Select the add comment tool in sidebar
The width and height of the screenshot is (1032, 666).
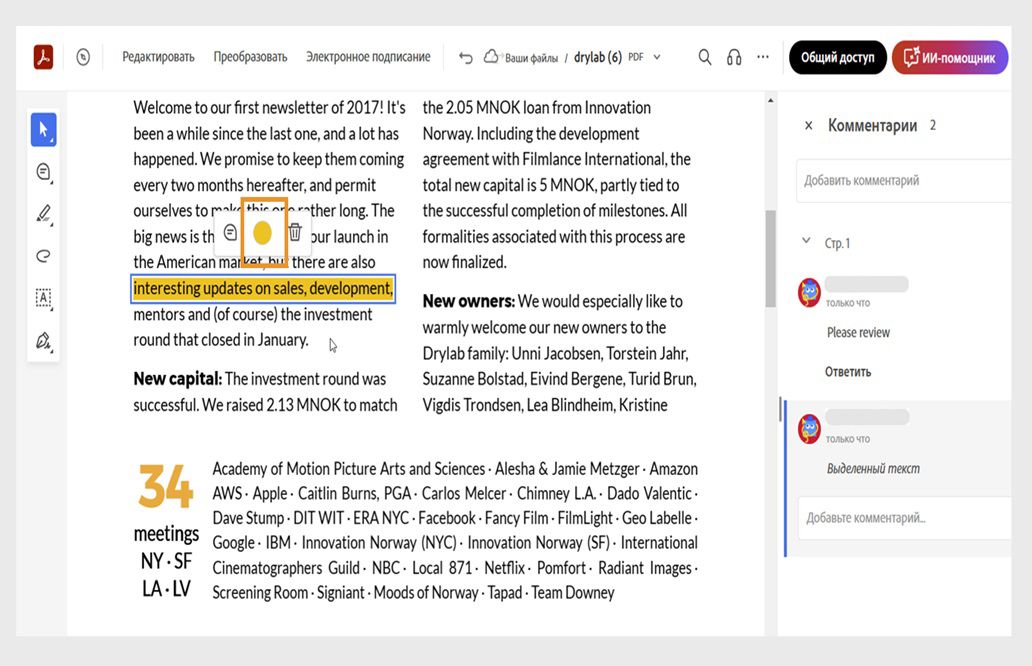(x=43, y=172)
